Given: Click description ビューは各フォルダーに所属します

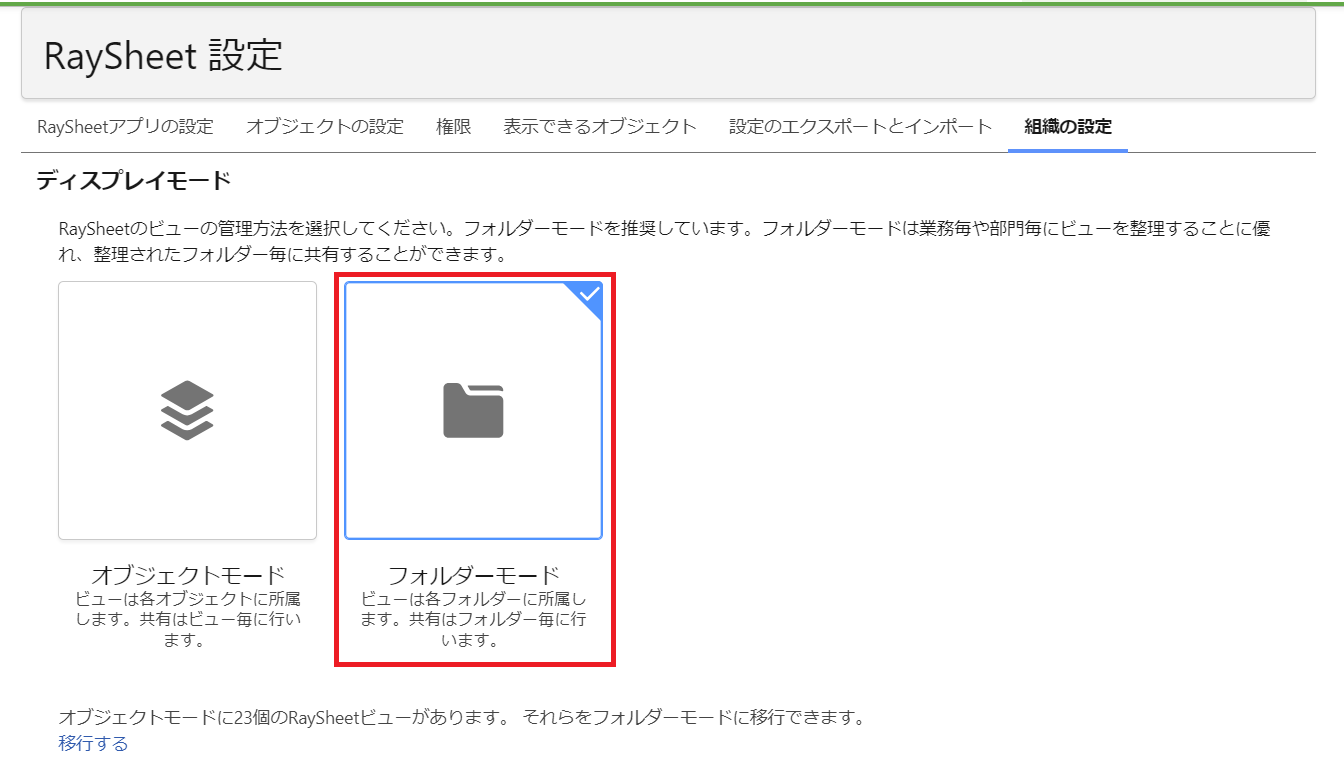Looking at the screenshot, I should click(x=473, y=620).
